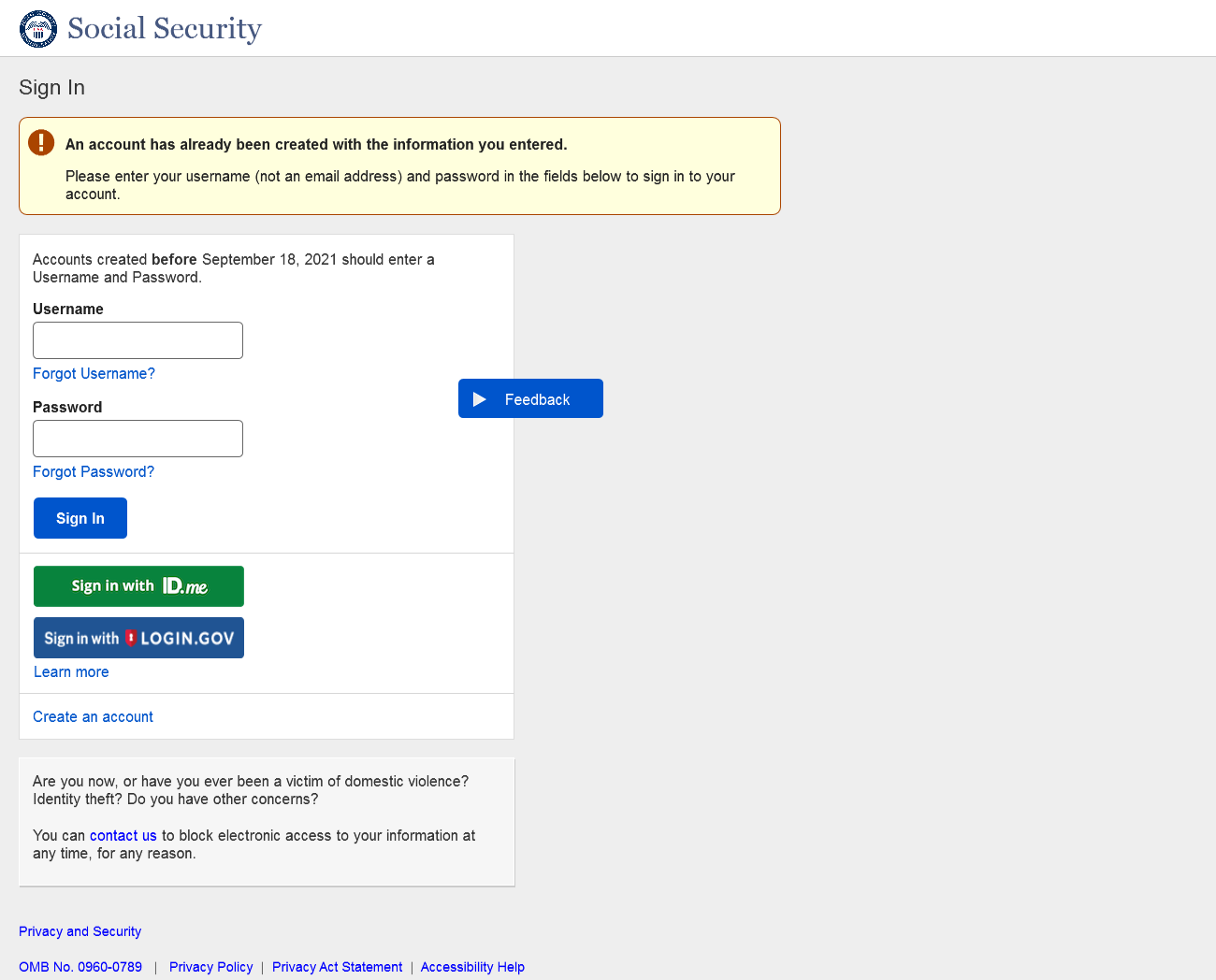Focus the Password text field
This screenshot has width=1216, height=980.
(x=138, y=439)
